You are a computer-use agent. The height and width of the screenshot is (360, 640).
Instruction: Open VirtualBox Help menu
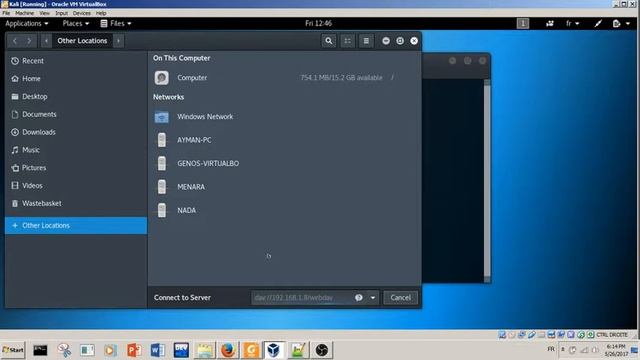click(101, 13)
